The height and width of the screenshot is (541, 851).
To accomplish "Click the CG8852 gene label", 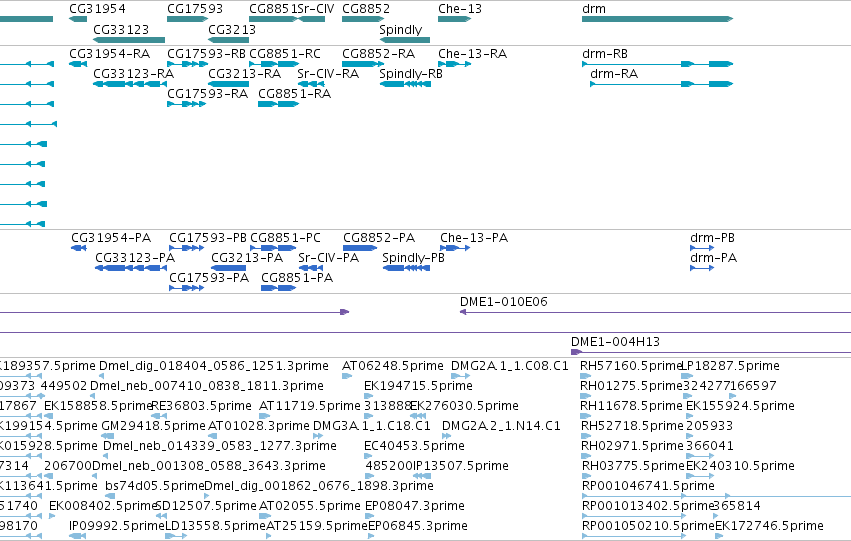I will point(366,9).
